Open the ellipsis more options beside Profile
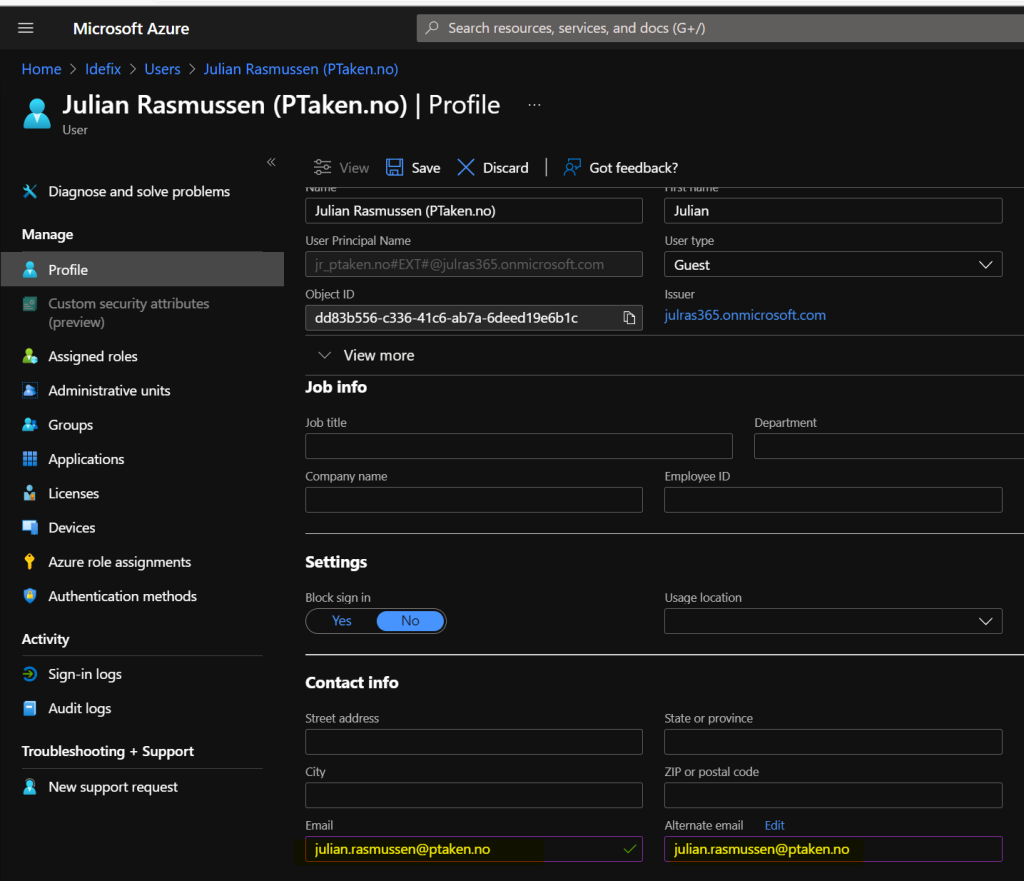 534,105
